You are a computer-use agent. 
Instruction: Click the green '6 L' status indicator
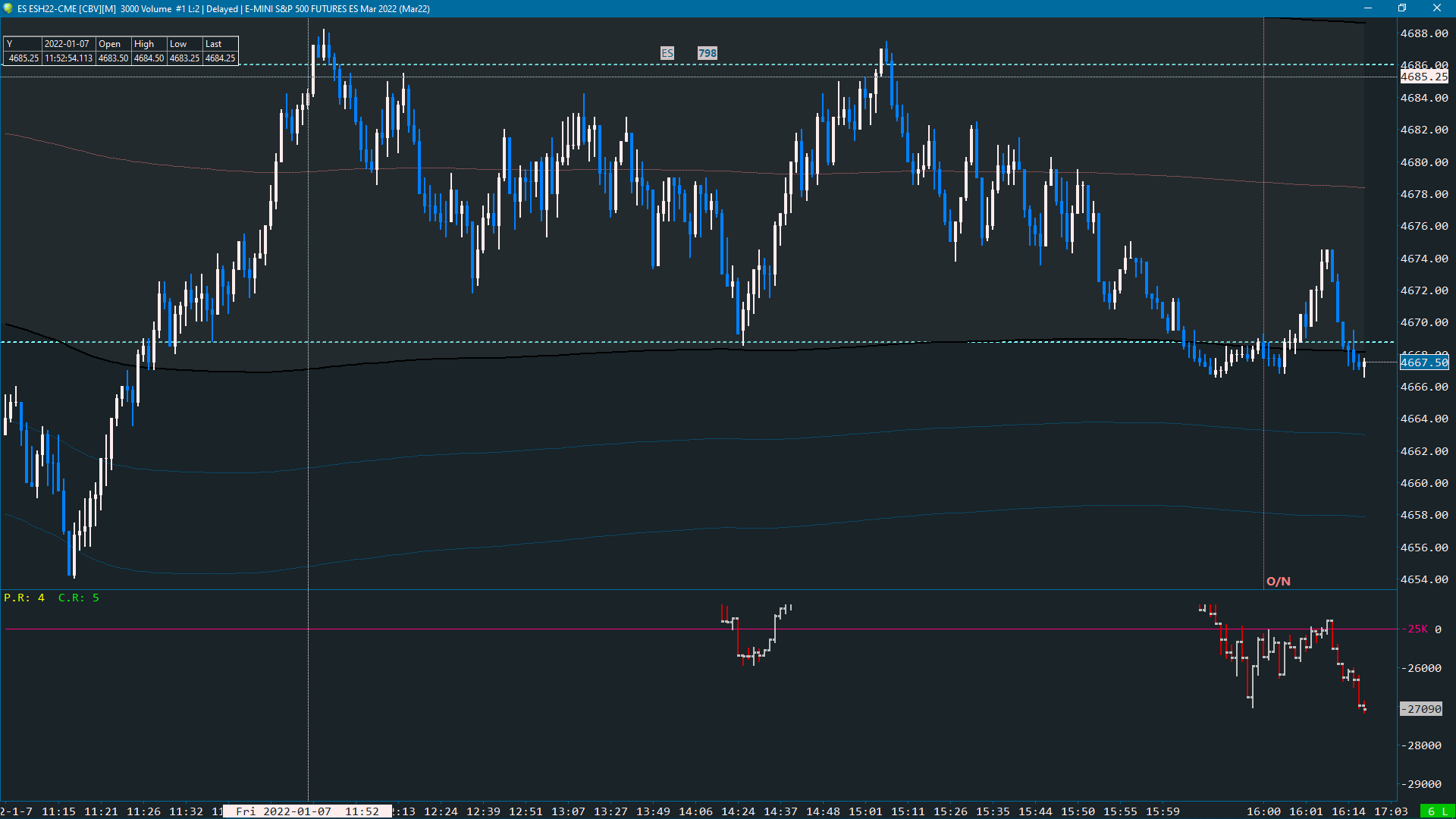(x=1436, y=811)
